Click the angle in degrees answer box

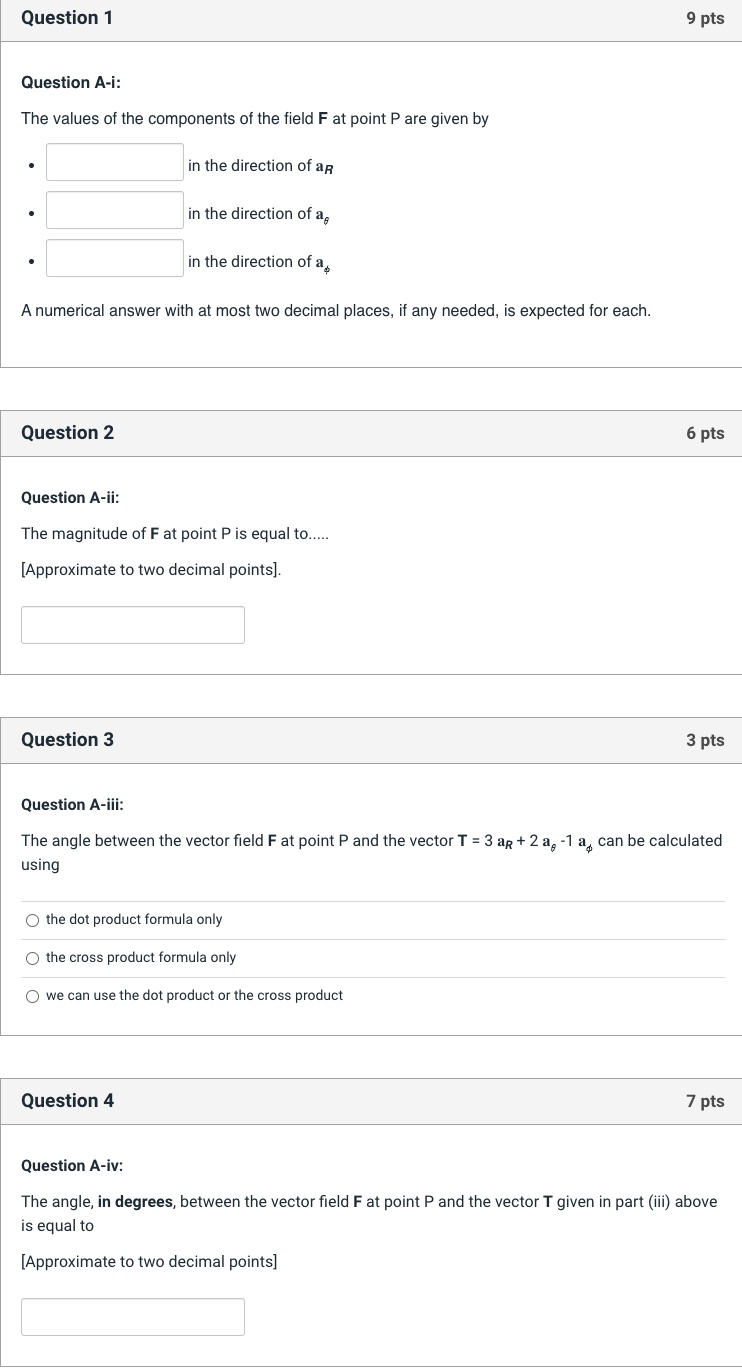point(132,1316)
